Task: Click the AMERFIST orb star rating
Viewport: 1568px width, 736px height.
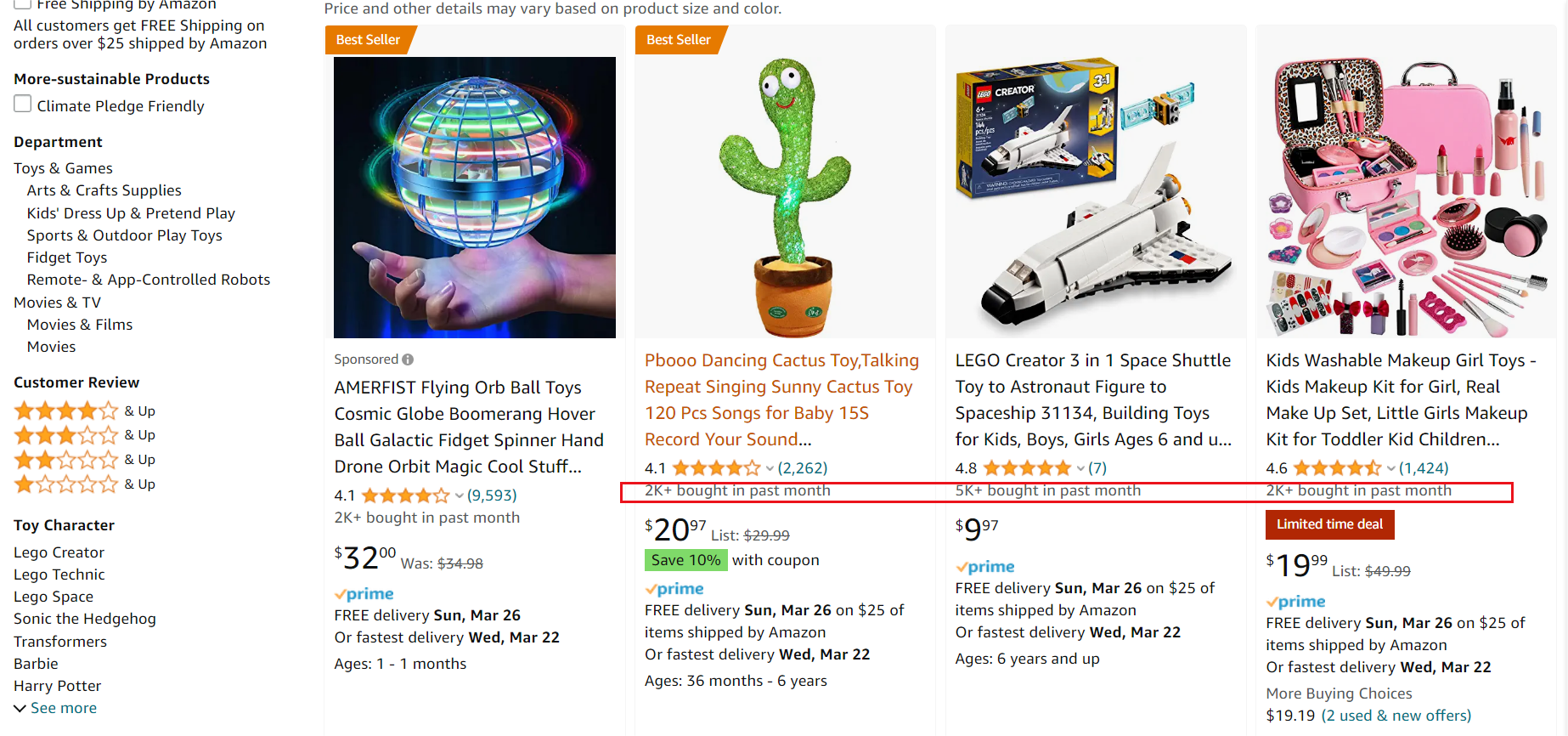Action: [405, 495]
